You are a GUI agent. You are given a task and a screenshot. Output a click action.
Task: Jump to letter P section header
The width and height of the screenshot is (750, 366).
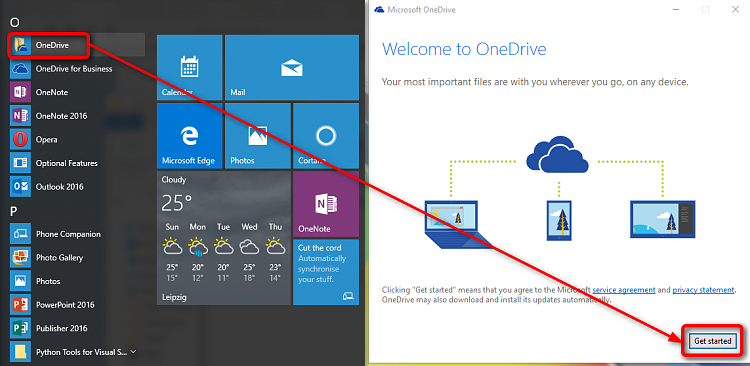14,211
